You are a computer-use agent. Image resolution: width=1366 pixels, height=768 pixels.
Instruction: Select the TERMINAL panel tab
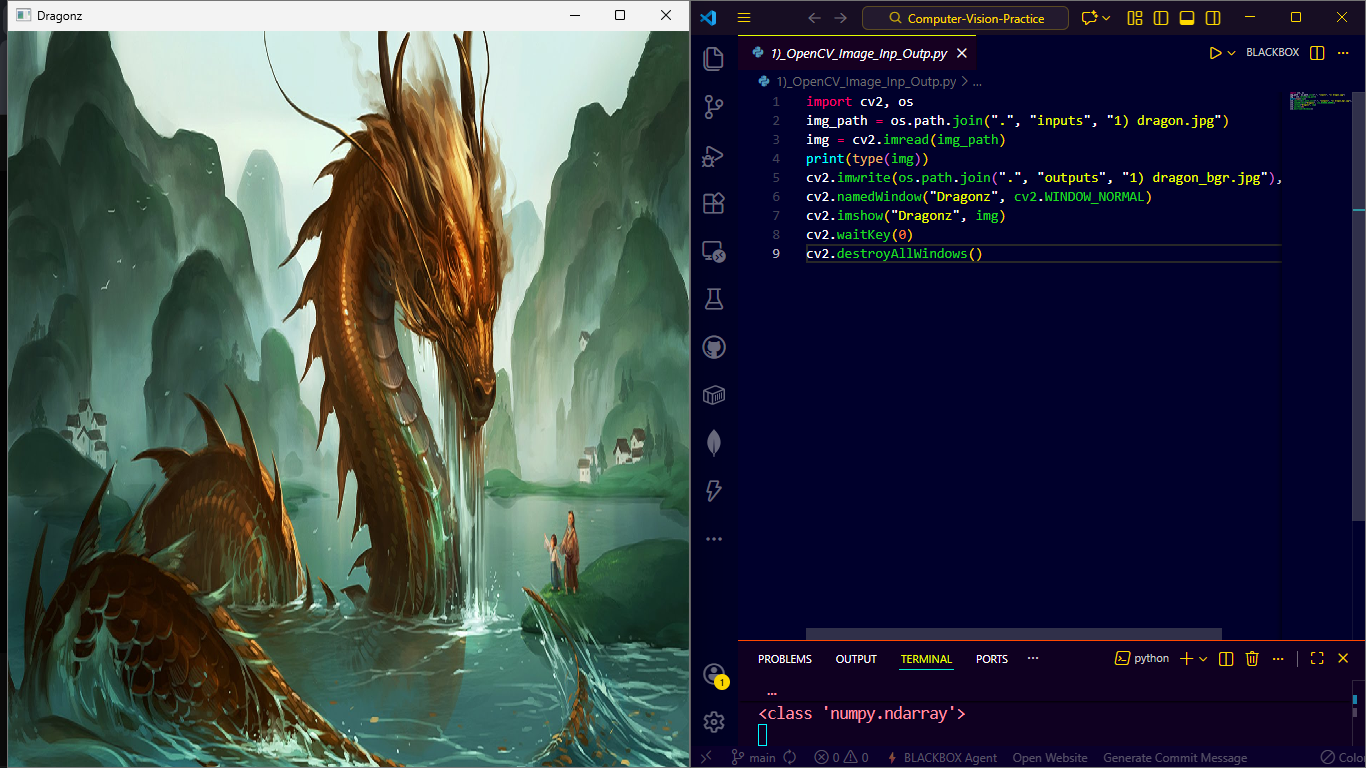coord(926,659)
